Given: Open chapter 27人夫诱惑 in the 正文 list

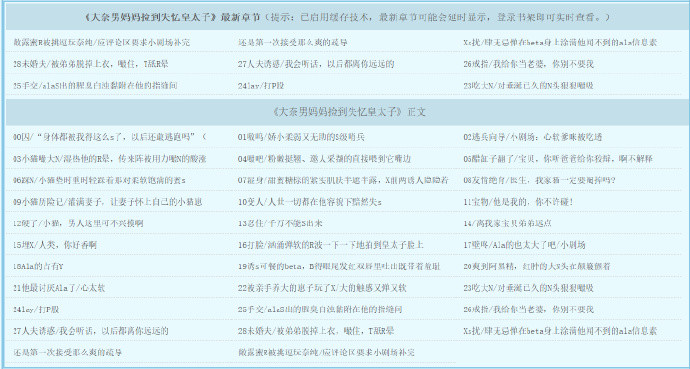Looking at the screenshot, I should pyautogui.click(x=91, y=331).
